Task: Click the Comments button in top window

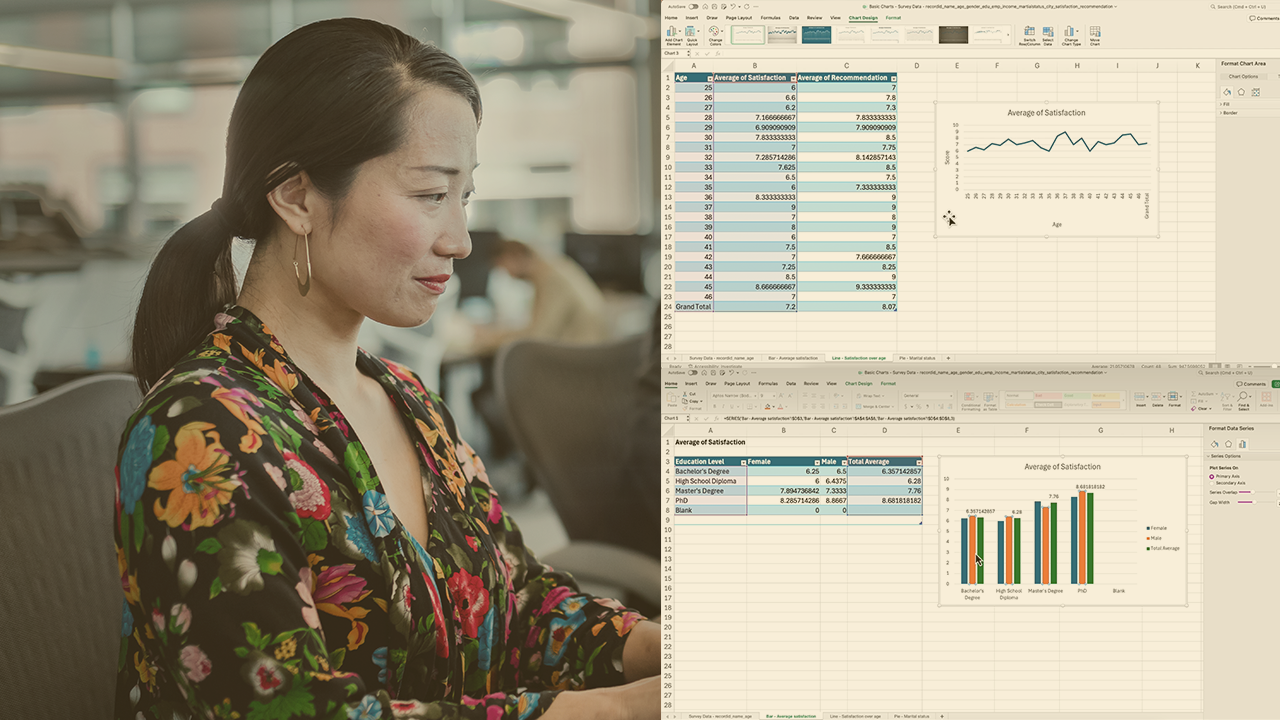Action: pos(1264,18)
